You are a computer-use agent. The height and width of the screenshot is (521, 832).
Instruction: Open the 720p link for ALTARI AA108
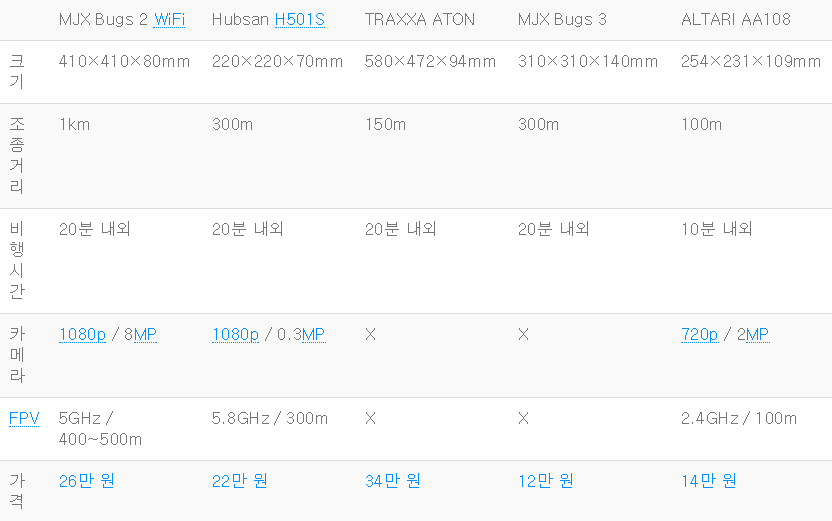699,335
